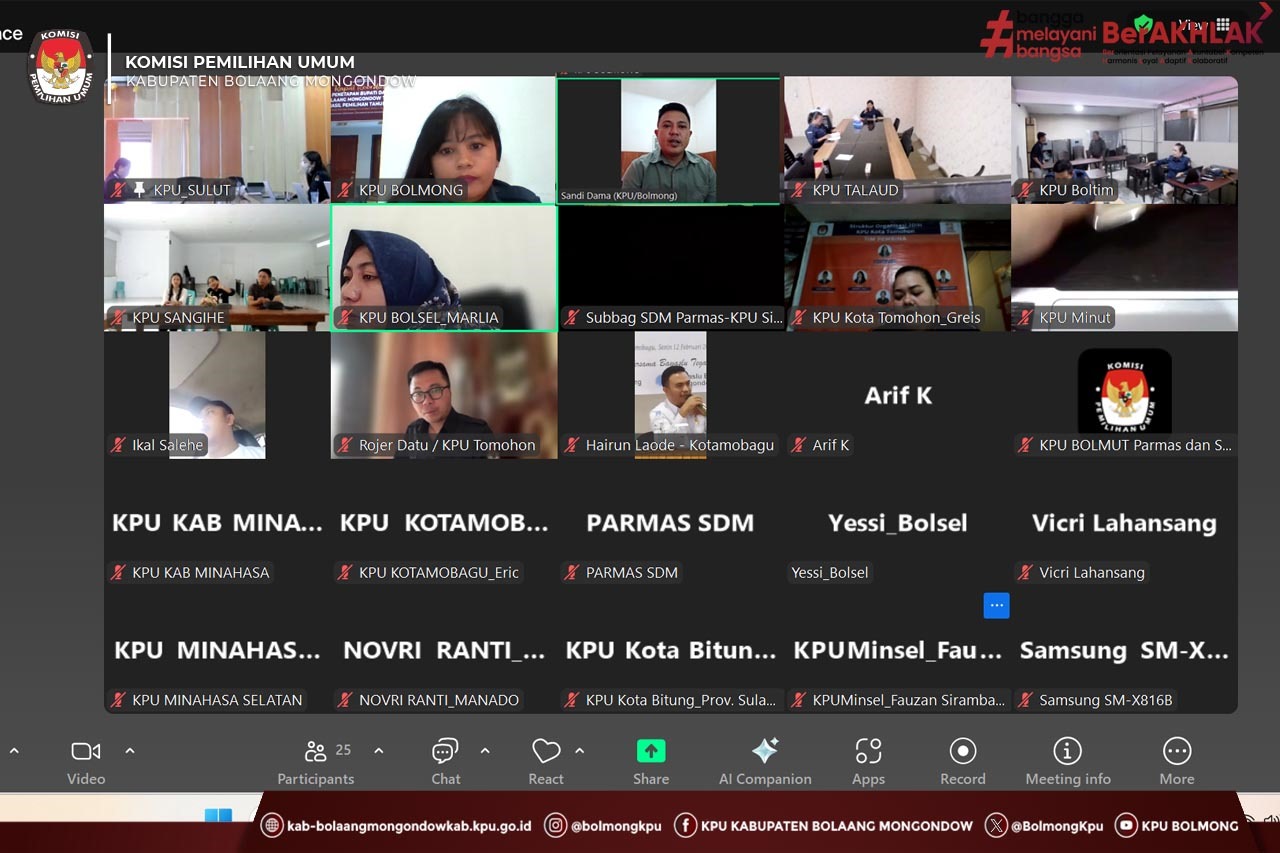Open the Apps menu
Screen dimensions: 1280x853
[x=868, y=761]
